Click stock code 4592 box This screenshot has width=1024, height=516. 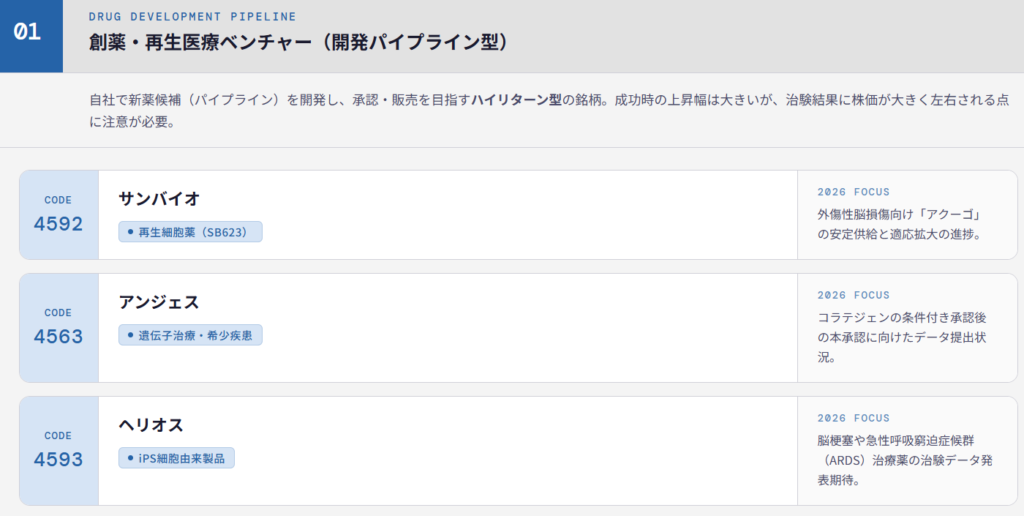click(x=58, y=215)
